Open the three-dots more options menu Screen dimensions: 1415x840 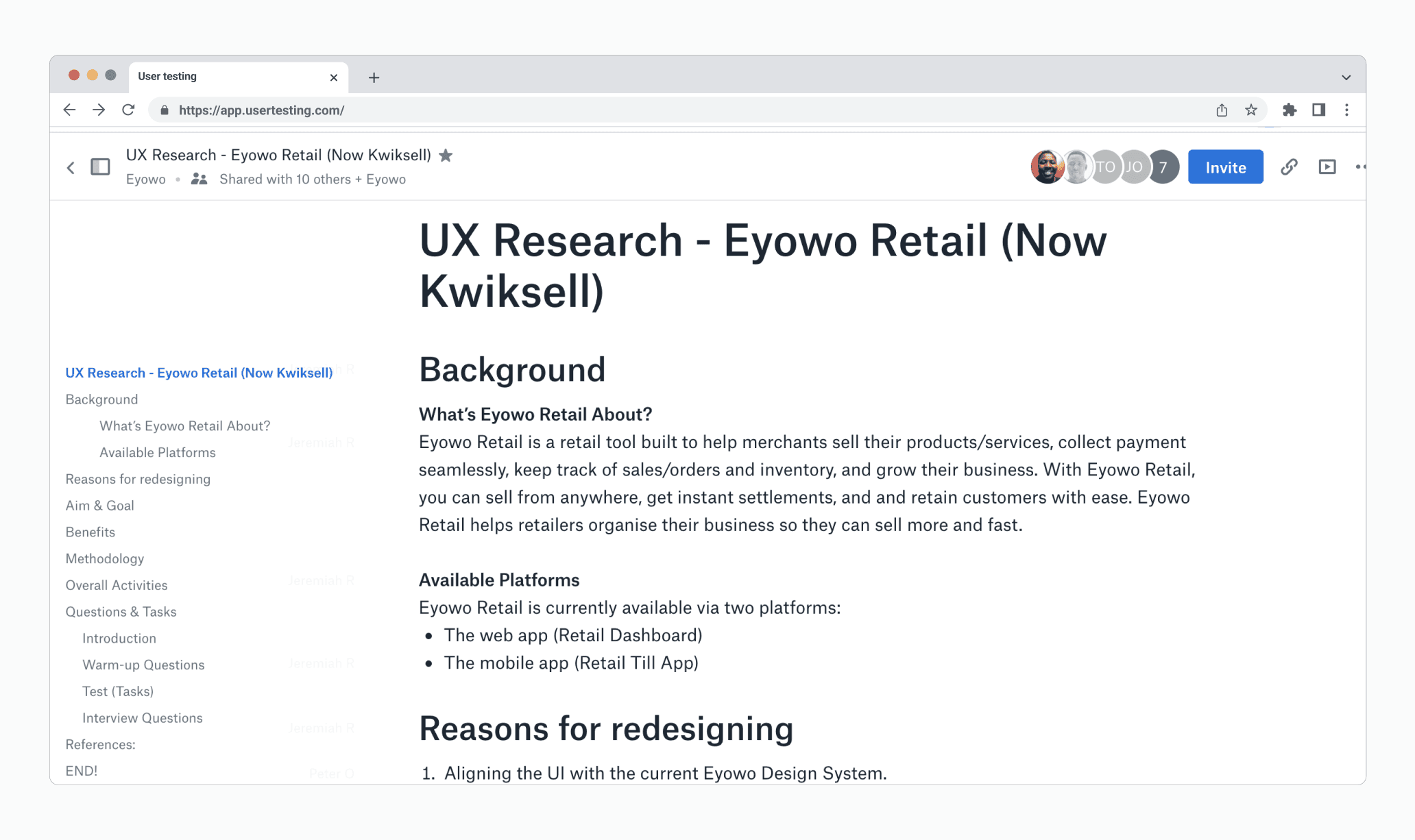coord(1360,167)
